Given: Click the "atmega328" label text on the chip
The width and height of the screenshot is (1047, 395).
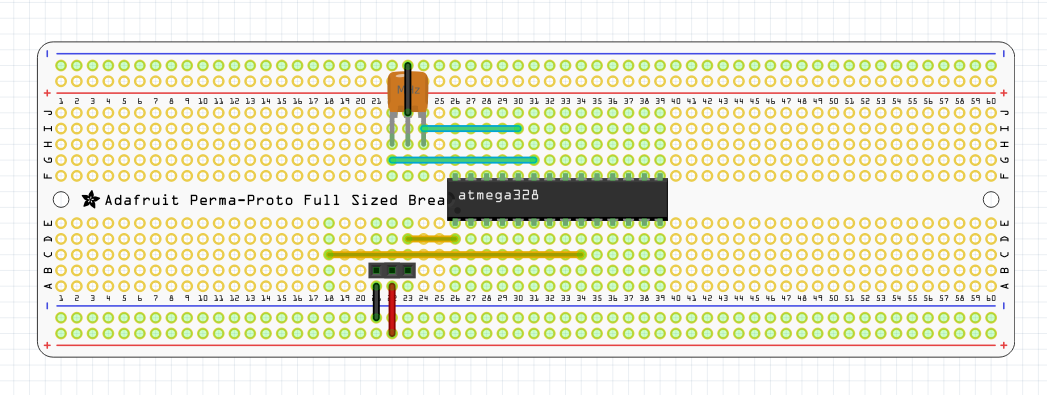Looking at the screenshot, I should pos(498,195).
